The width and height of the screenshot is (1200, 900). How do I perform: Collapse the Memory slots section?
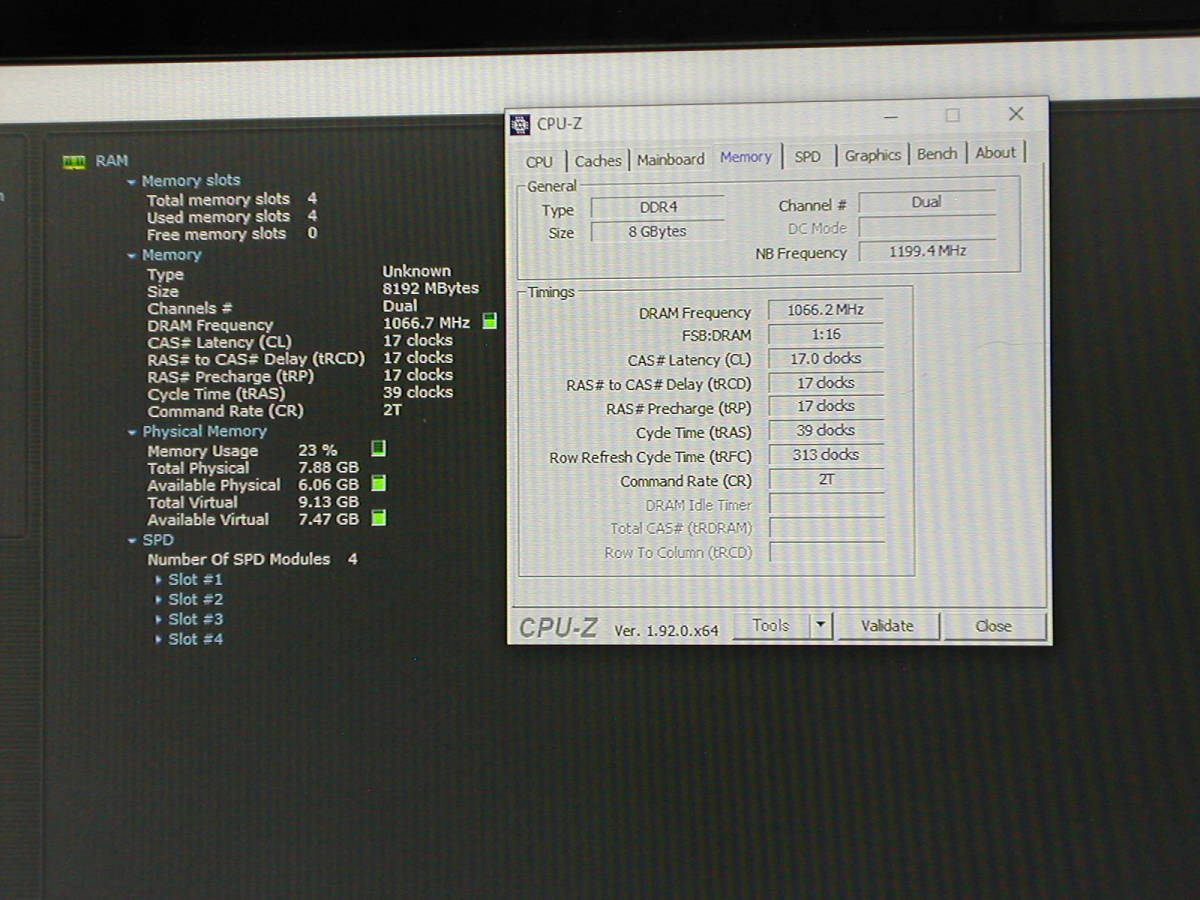coord(132,182)
